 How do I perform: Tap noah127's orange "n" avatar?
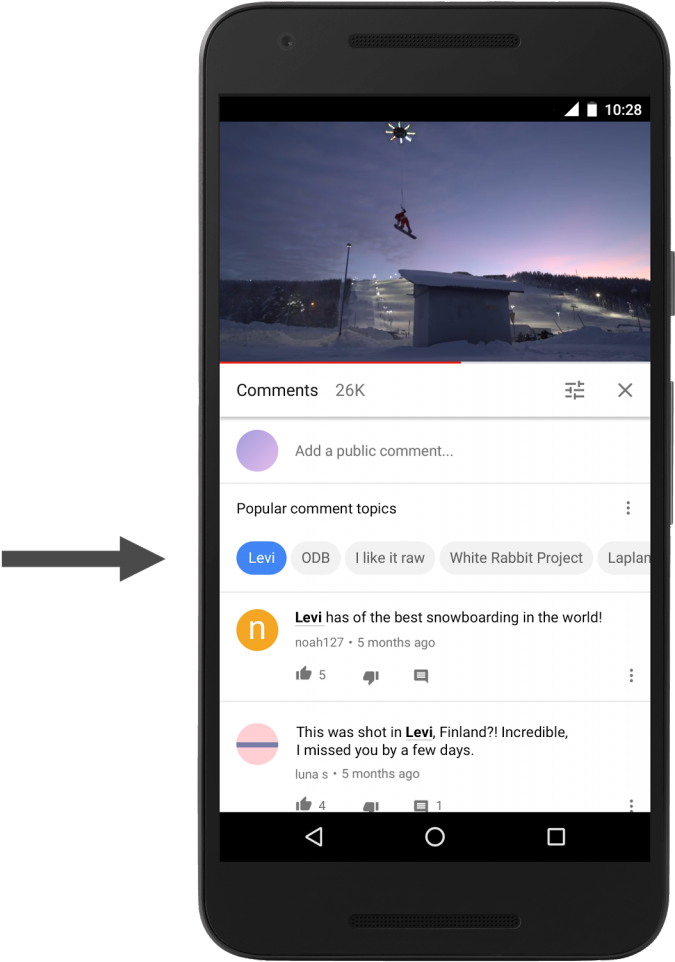pyautogui.click(x=257, y=630)
